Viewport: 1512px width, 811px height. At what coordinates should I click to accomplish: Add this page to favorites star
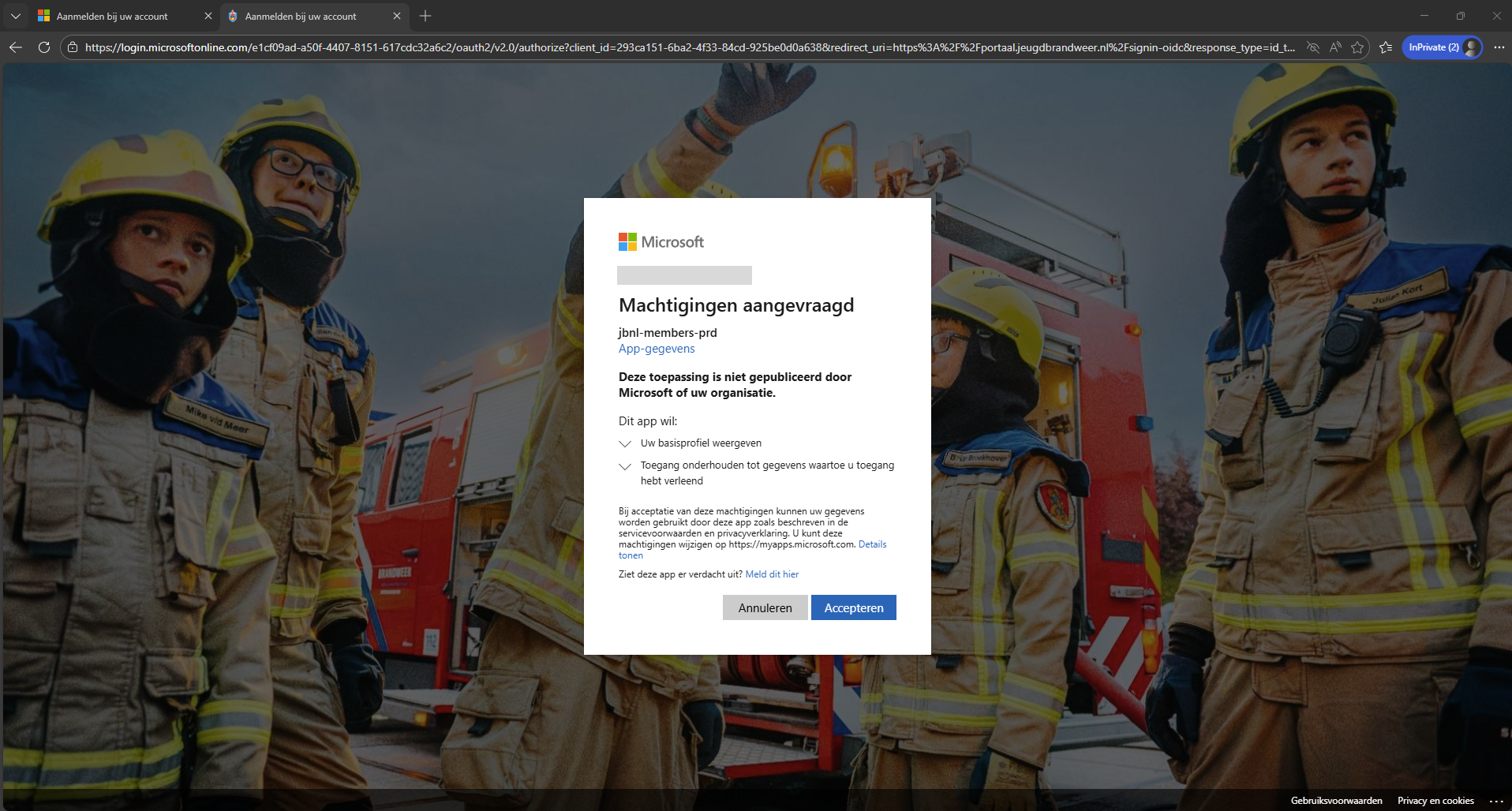click(1357, 47)
